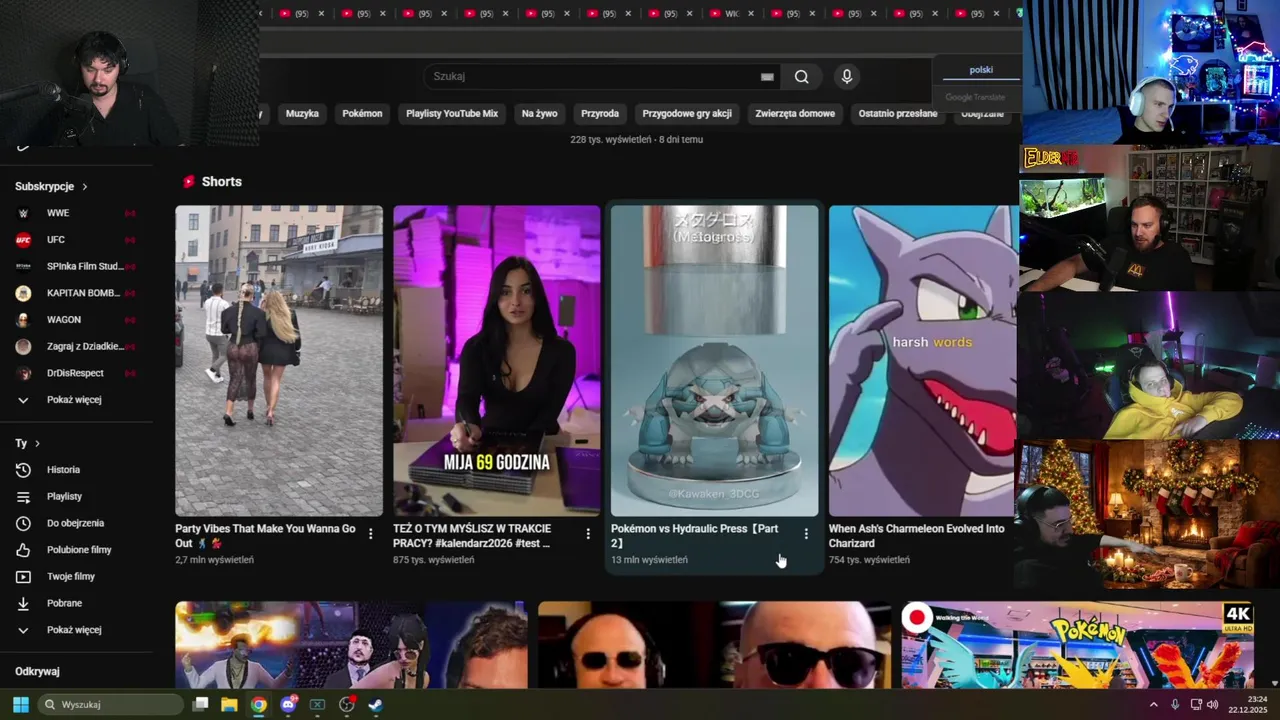The height and width of the screenshot is (720, 1280).
Task: Click the Historia clock icon
Action: [x=24, y=470]
